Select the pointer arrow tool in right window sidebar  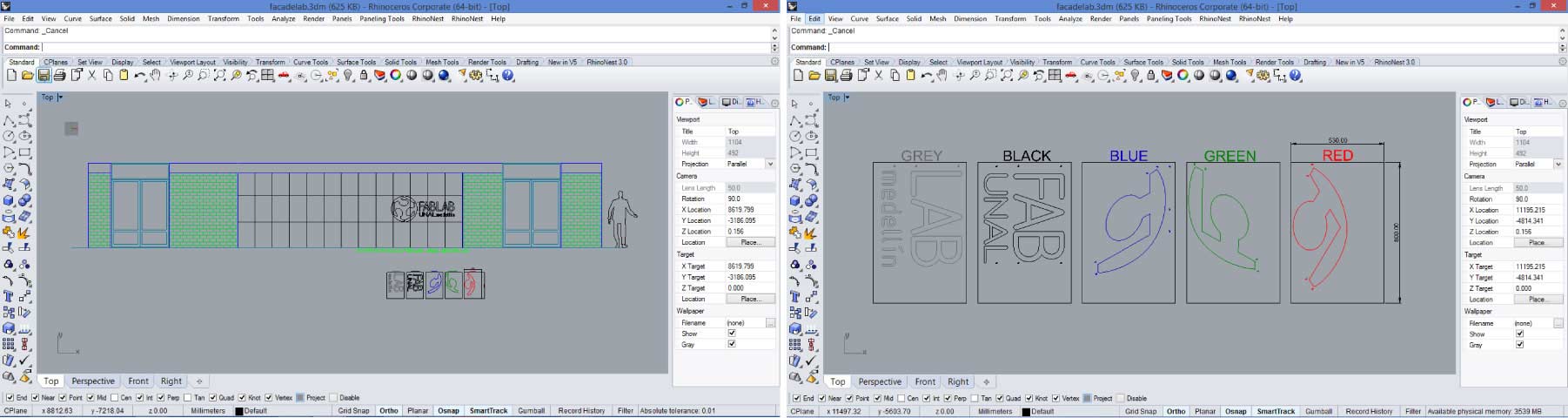click(794, 104)
